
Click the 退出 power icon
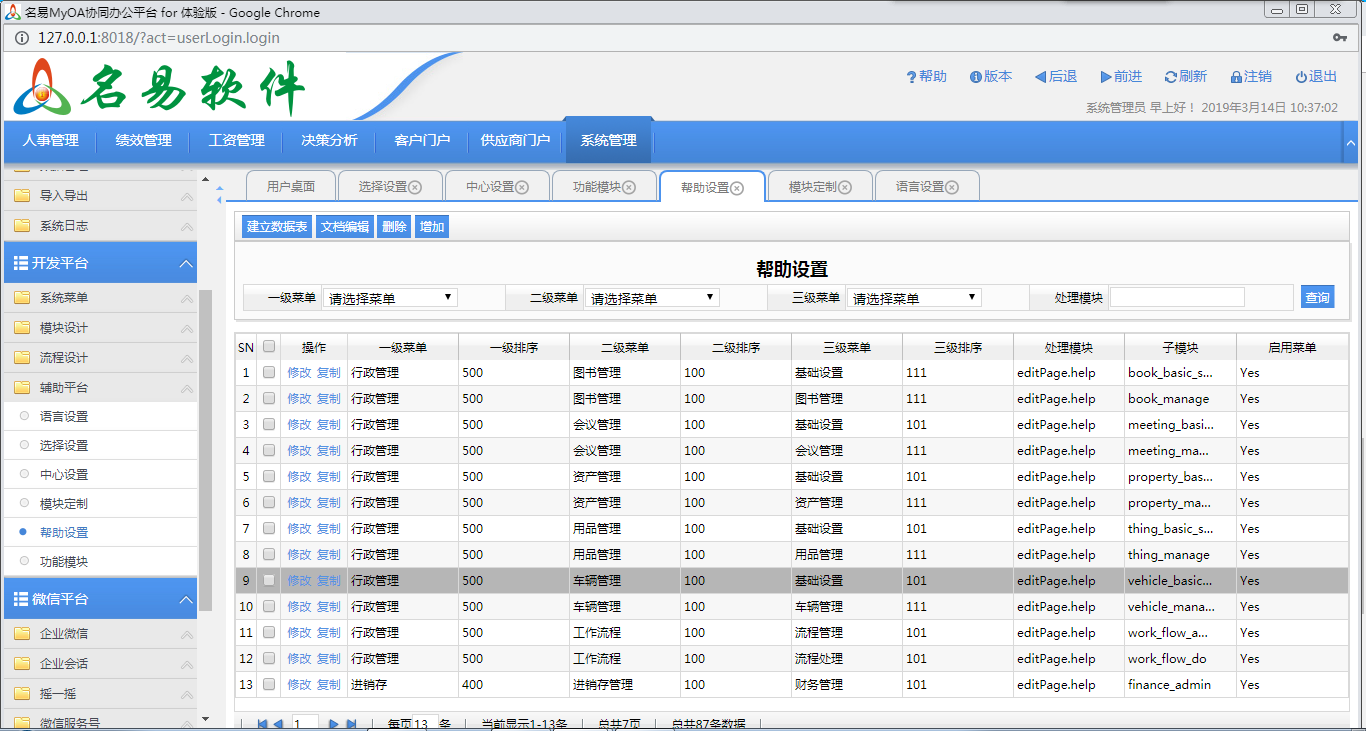tap(1301, 77)
